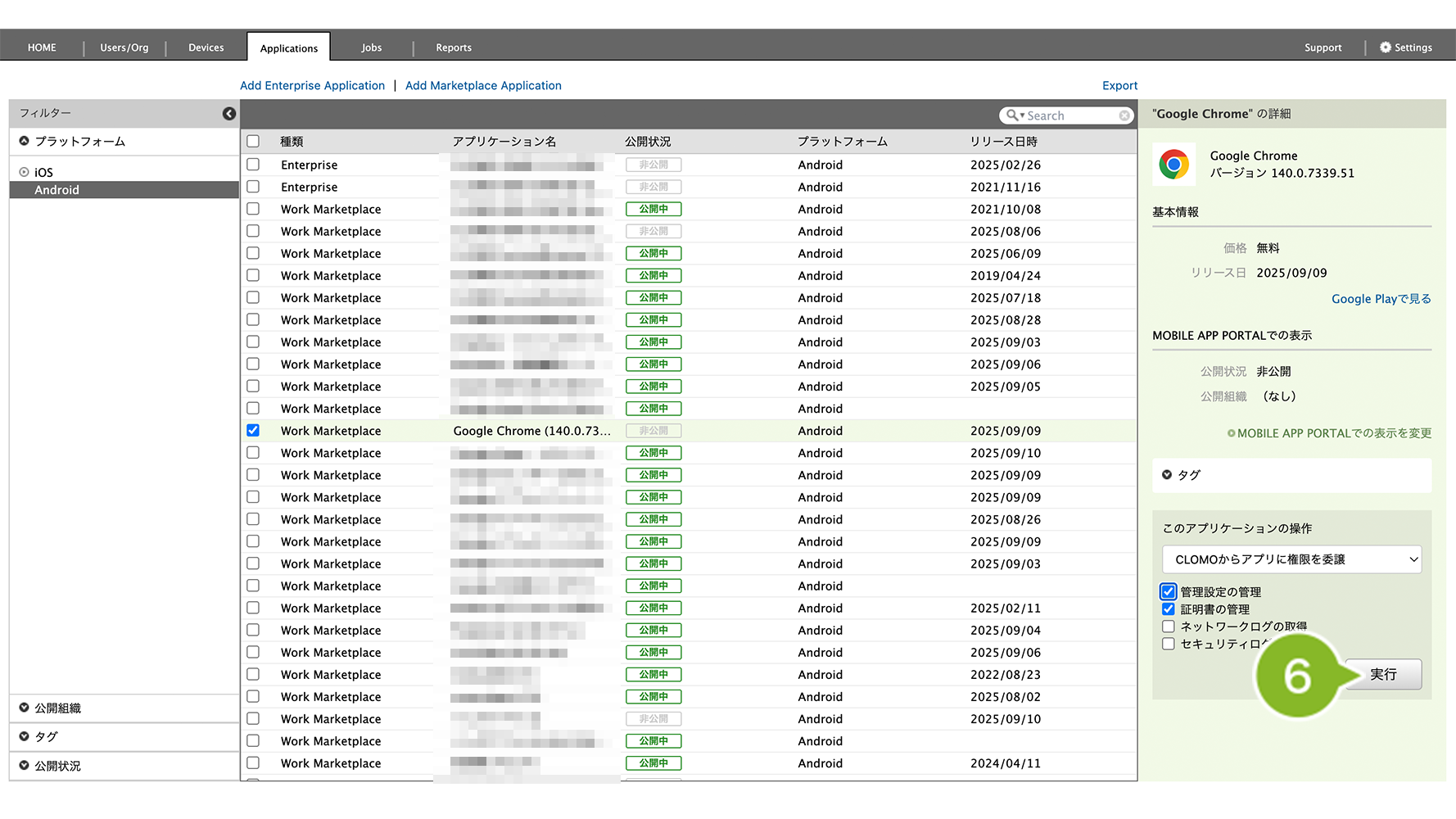
Task: Expand the タグ section in details panel
Action: coord(1167,475)
